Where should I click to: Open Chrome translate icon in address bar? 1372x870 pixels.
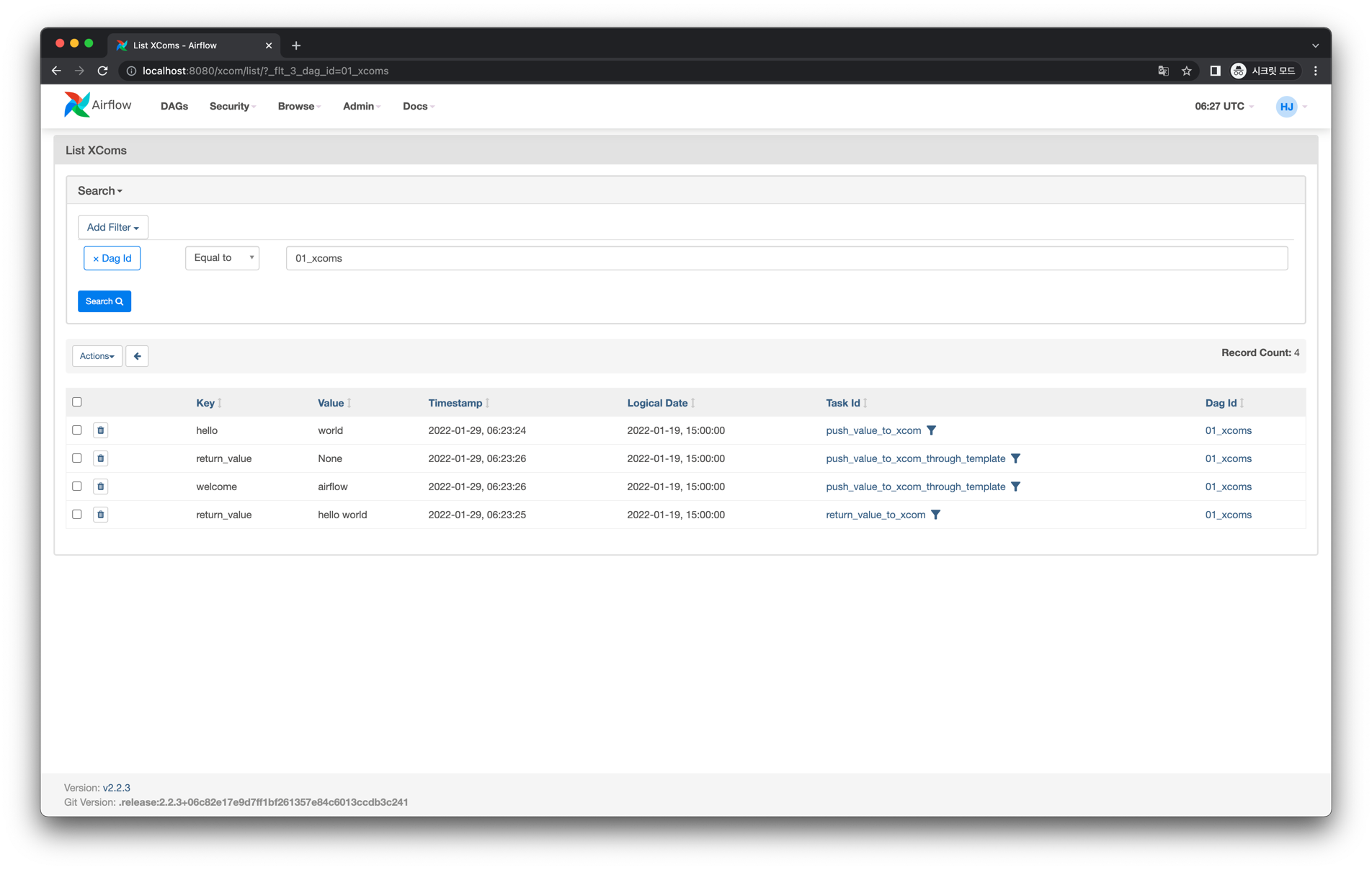1163,71
